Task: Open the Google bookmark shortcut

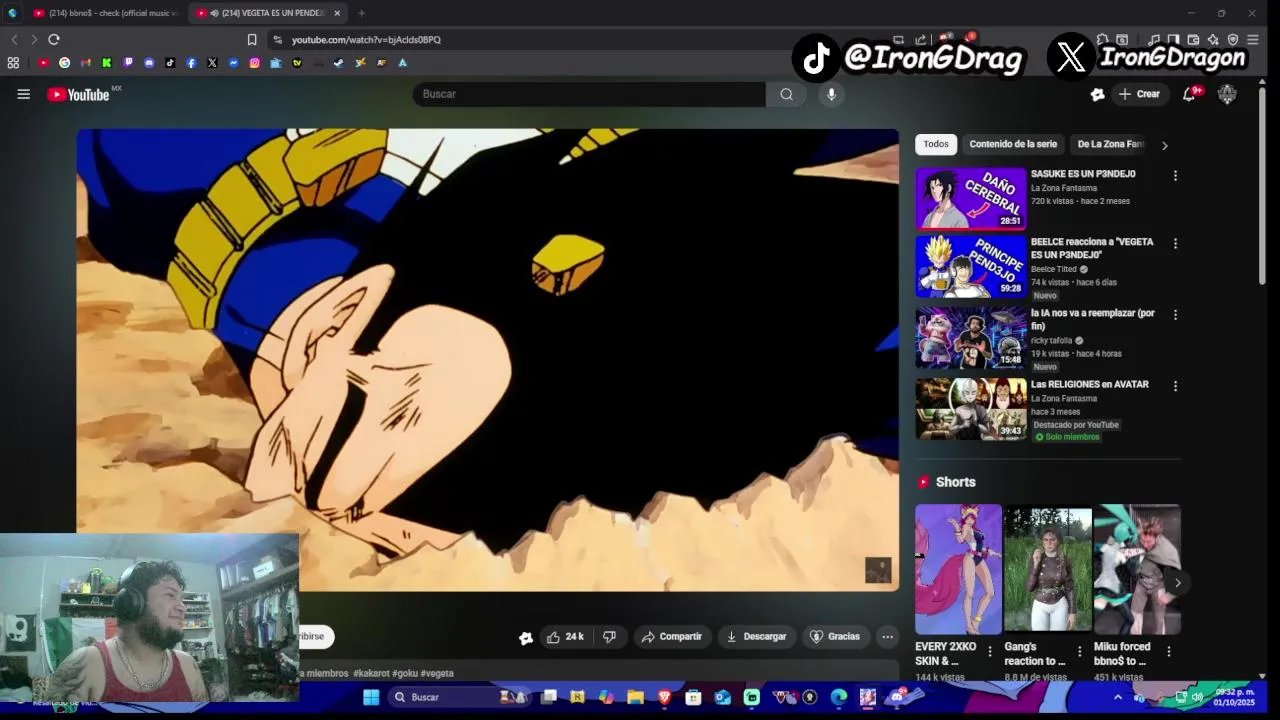Action: [65, 63]
